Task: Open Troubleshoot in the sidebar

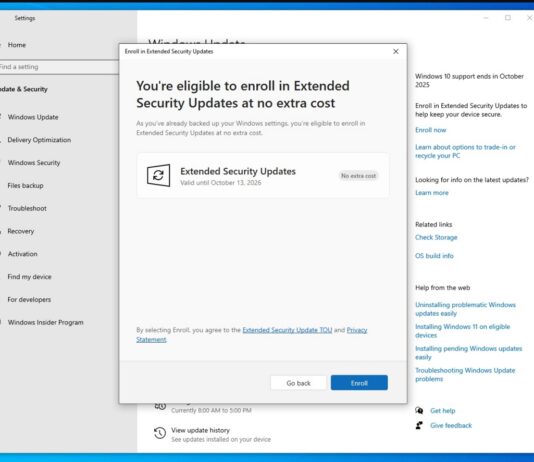Action: (27, 208)
